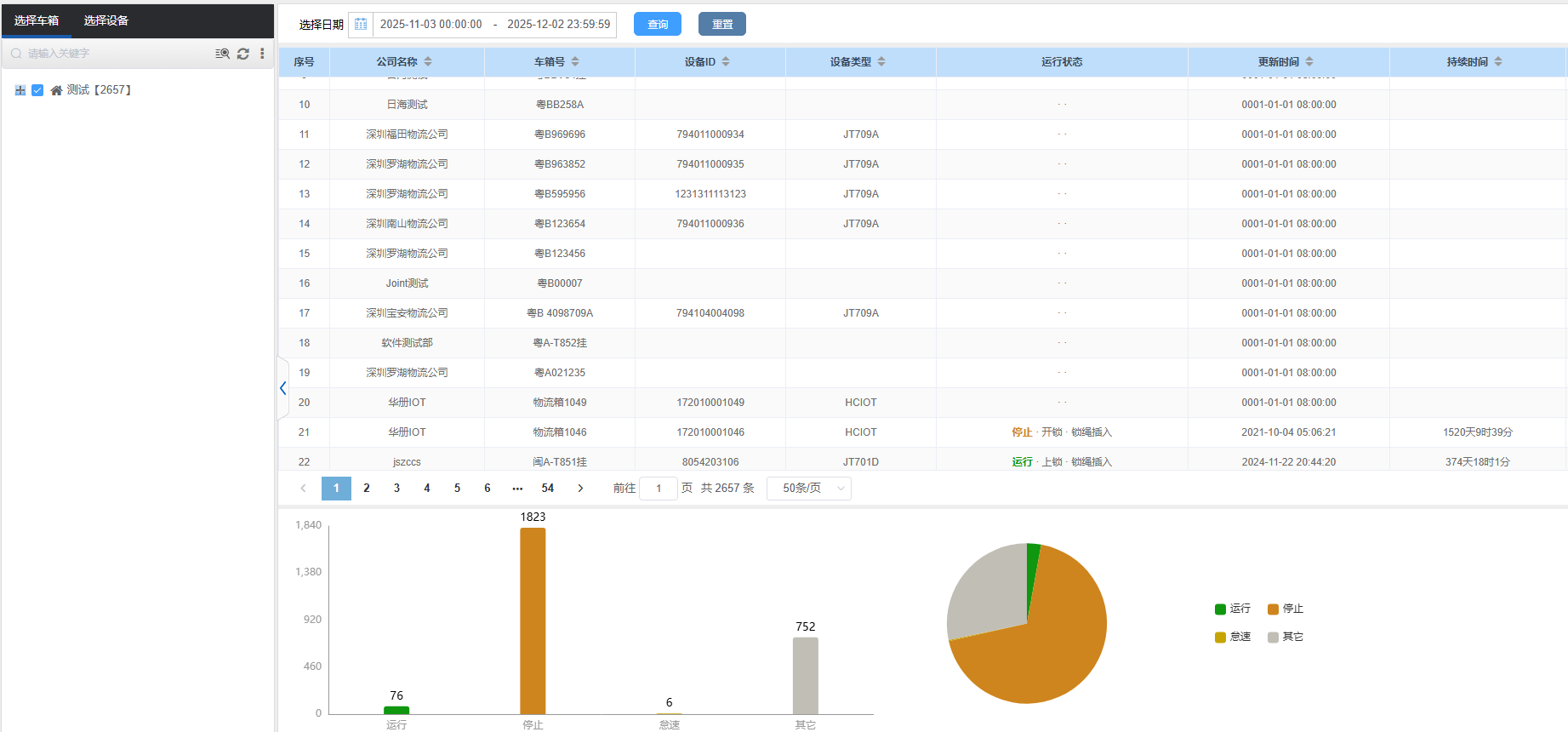Expand the 测试 tree node
The width and height of the screenshot is (1568, 732).
(x=20, y=90)
